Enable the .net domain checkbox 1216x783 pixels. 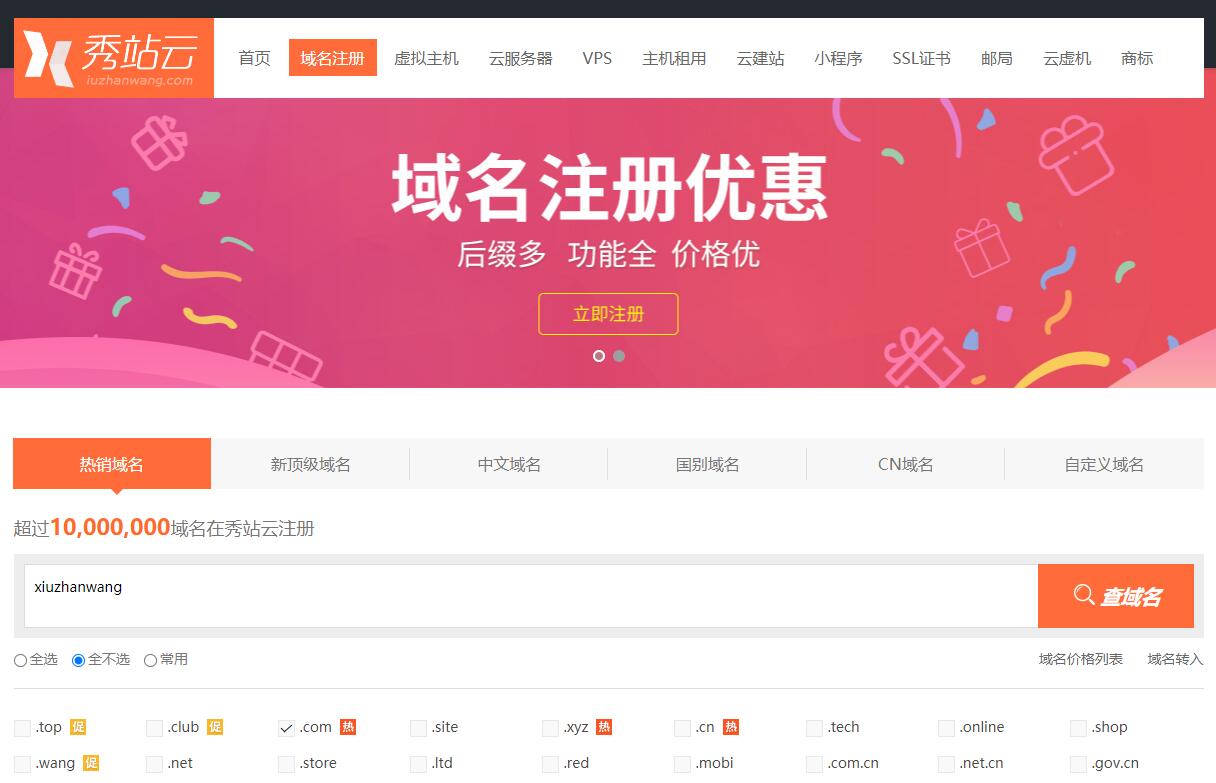[x=155, y=764]
